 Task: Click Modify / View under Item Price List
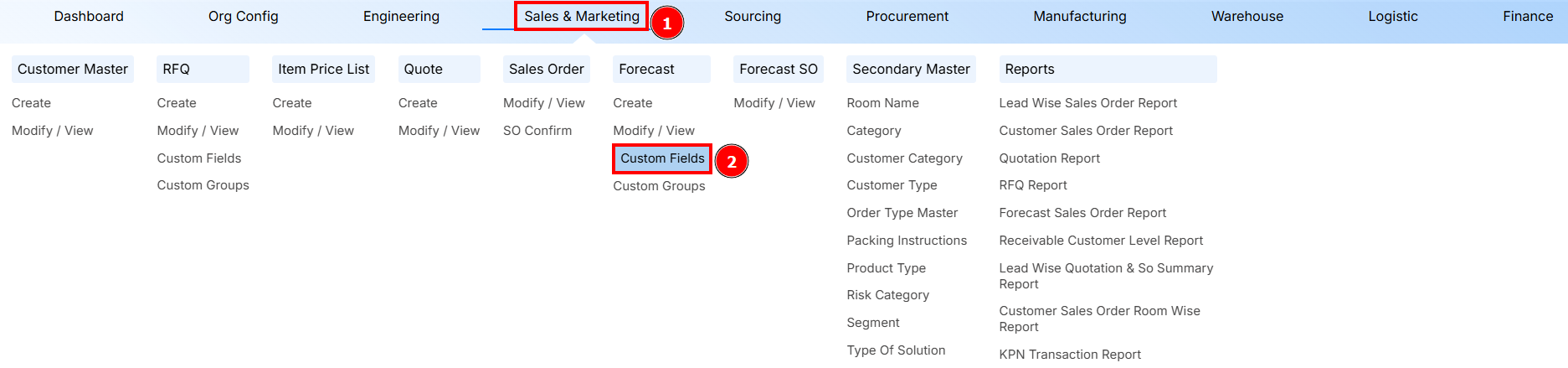pyautogui.click(x=313, y=131)
